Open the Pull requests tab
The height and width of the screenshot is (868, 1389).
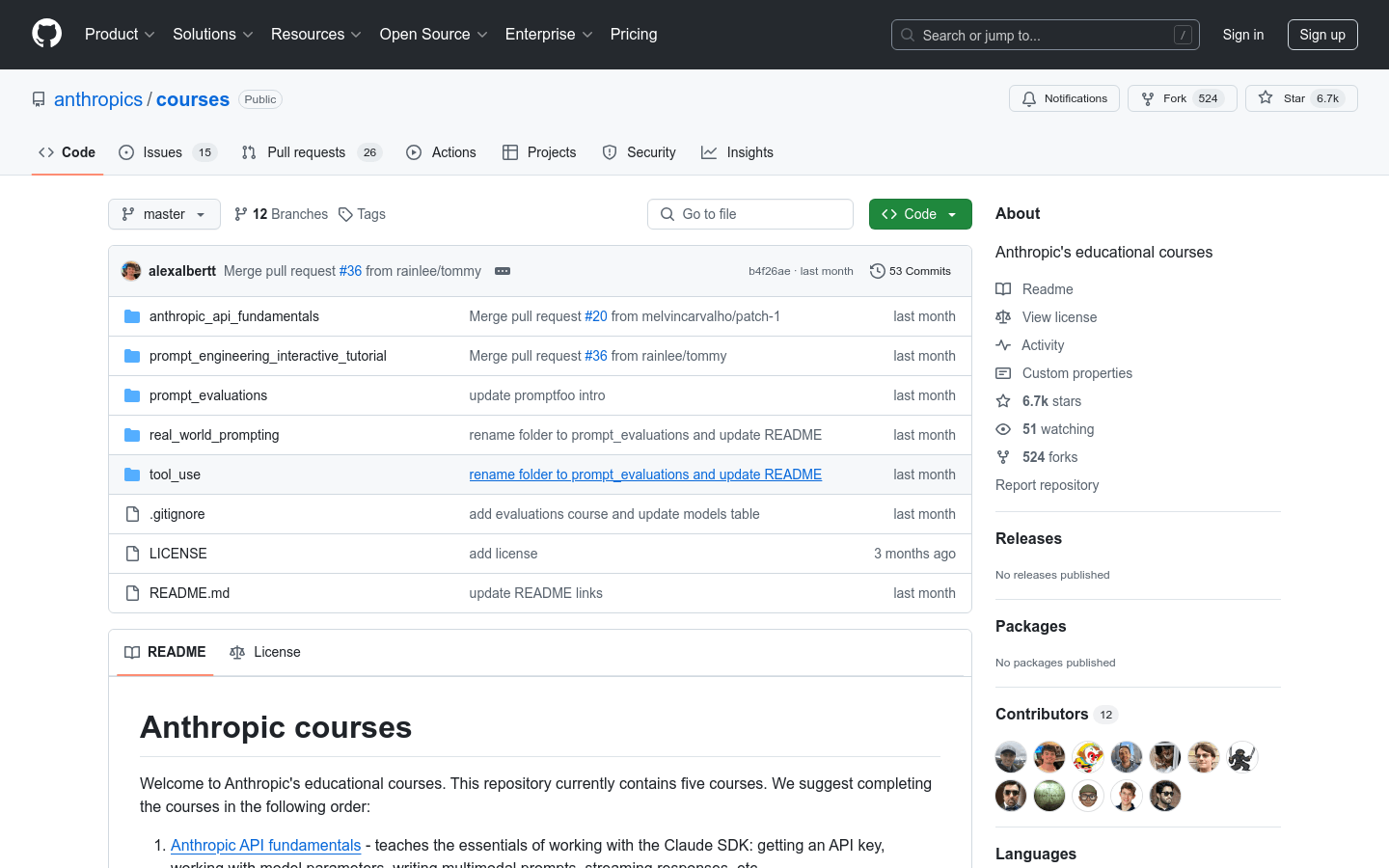click(x=312, y=152)
